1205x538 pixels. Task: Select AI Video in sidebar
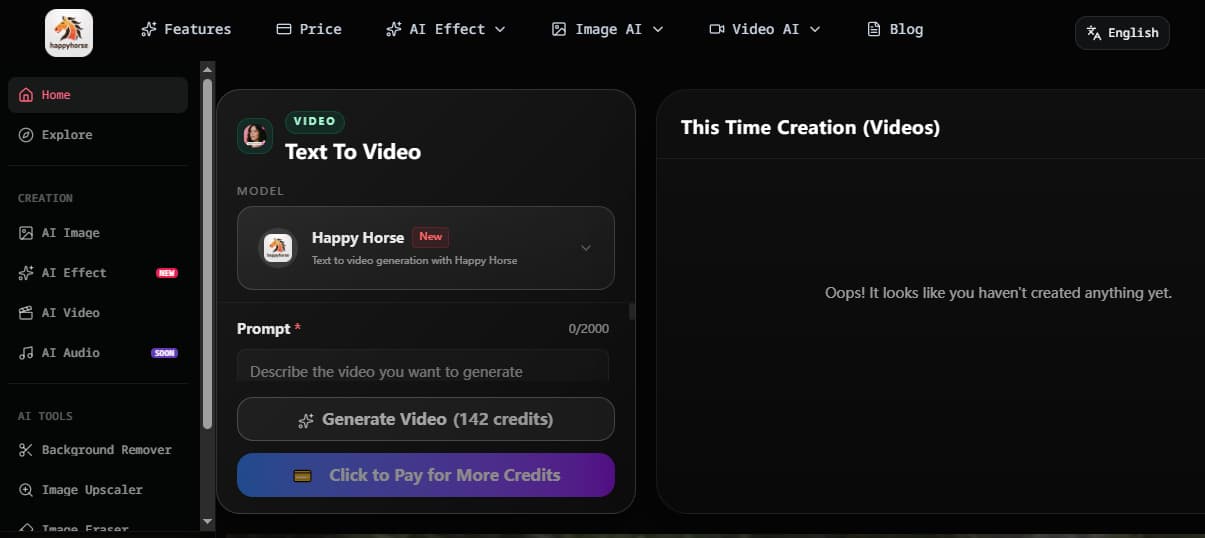(70, 313)
